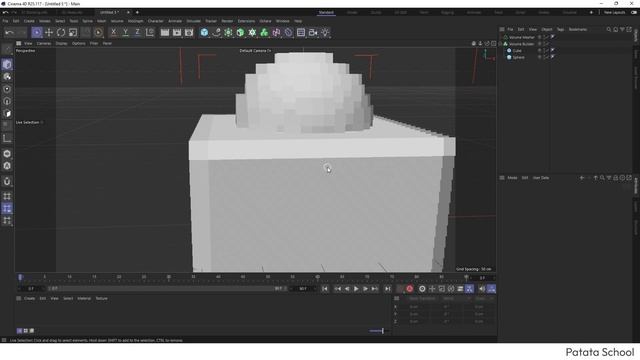Screen dimensions: 640x360
Task: Open Mode menu in Attribute Manager
Action: 512,178
